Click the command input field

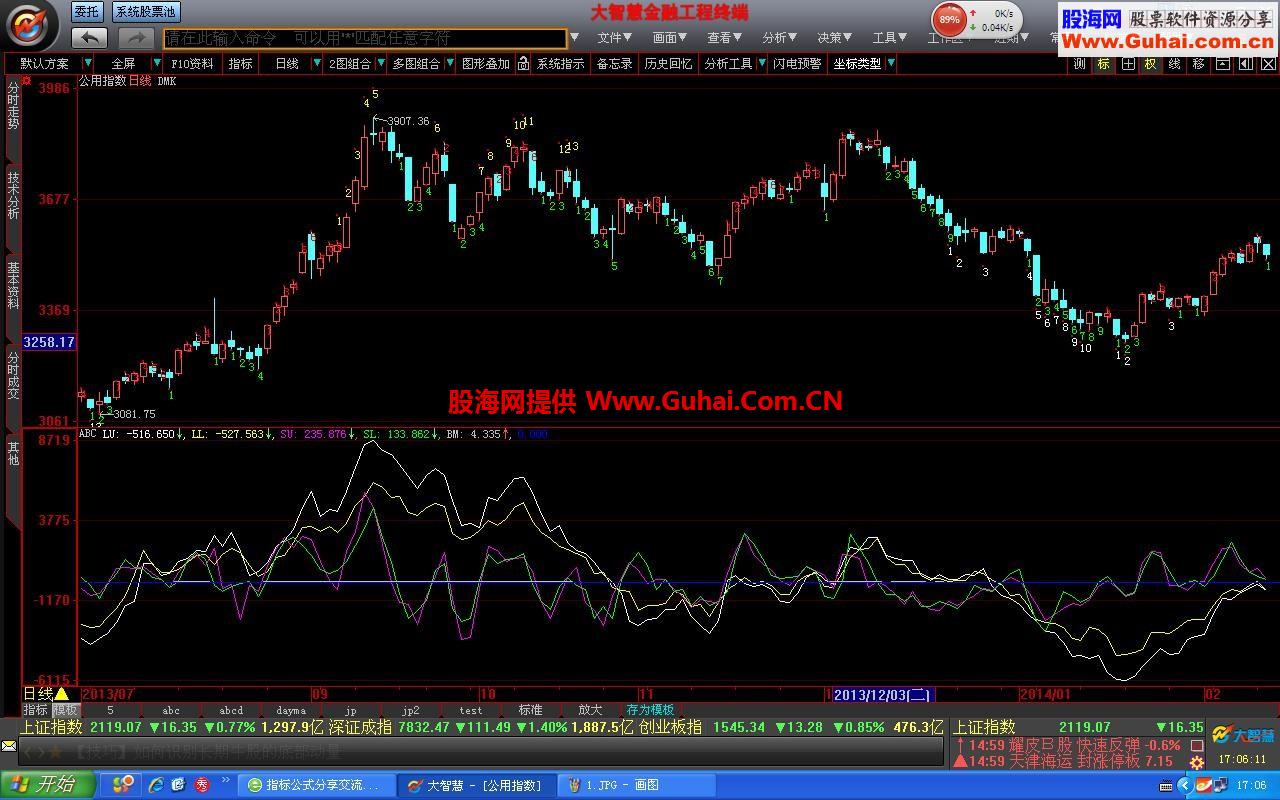(x=365, y=38)
